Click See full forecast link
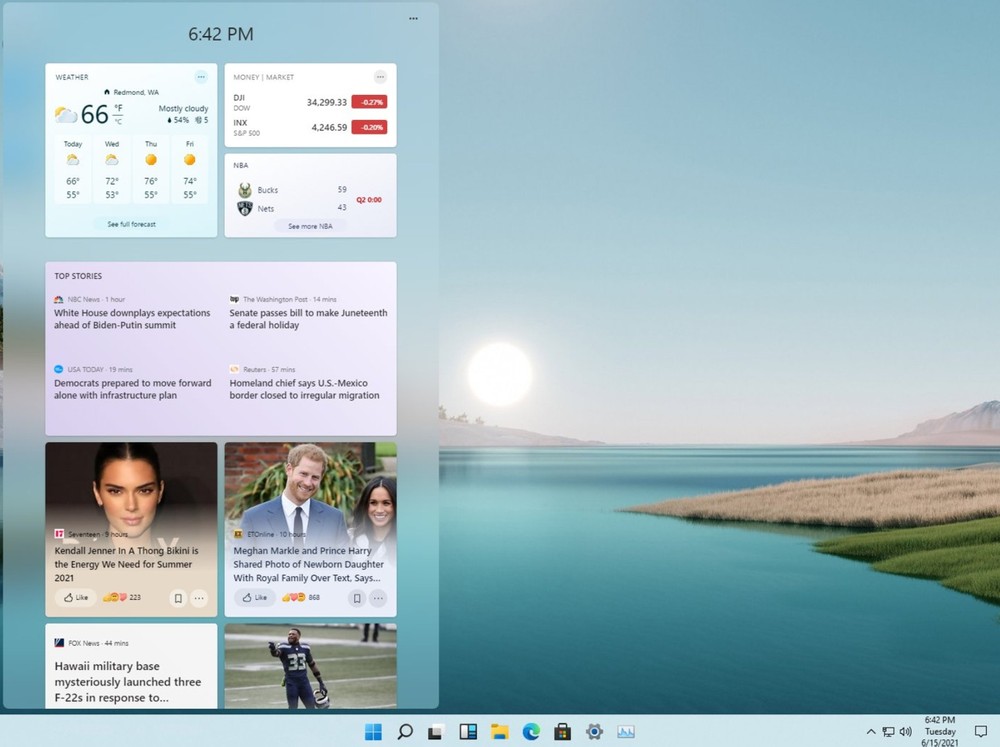 (x=131, y=224)
